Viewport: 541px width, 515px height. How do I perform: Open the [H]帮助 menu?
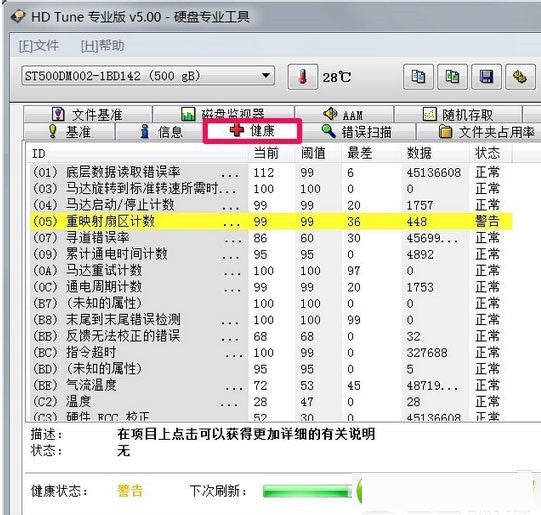102,46
